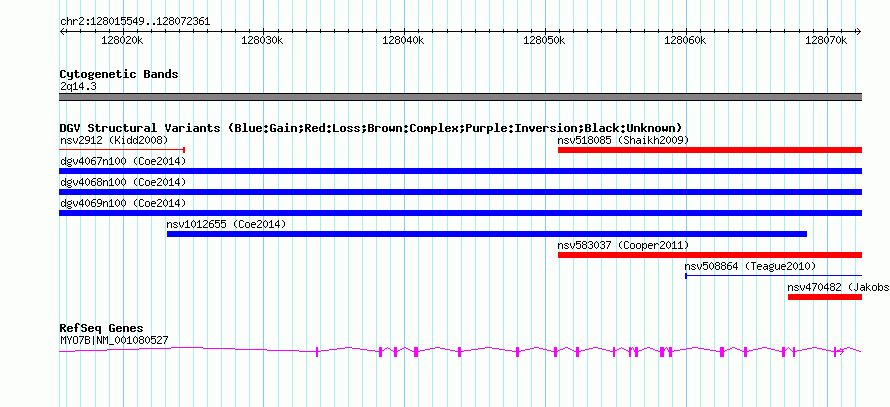Click the 128060k ruler tick

[x=686, y=40]
